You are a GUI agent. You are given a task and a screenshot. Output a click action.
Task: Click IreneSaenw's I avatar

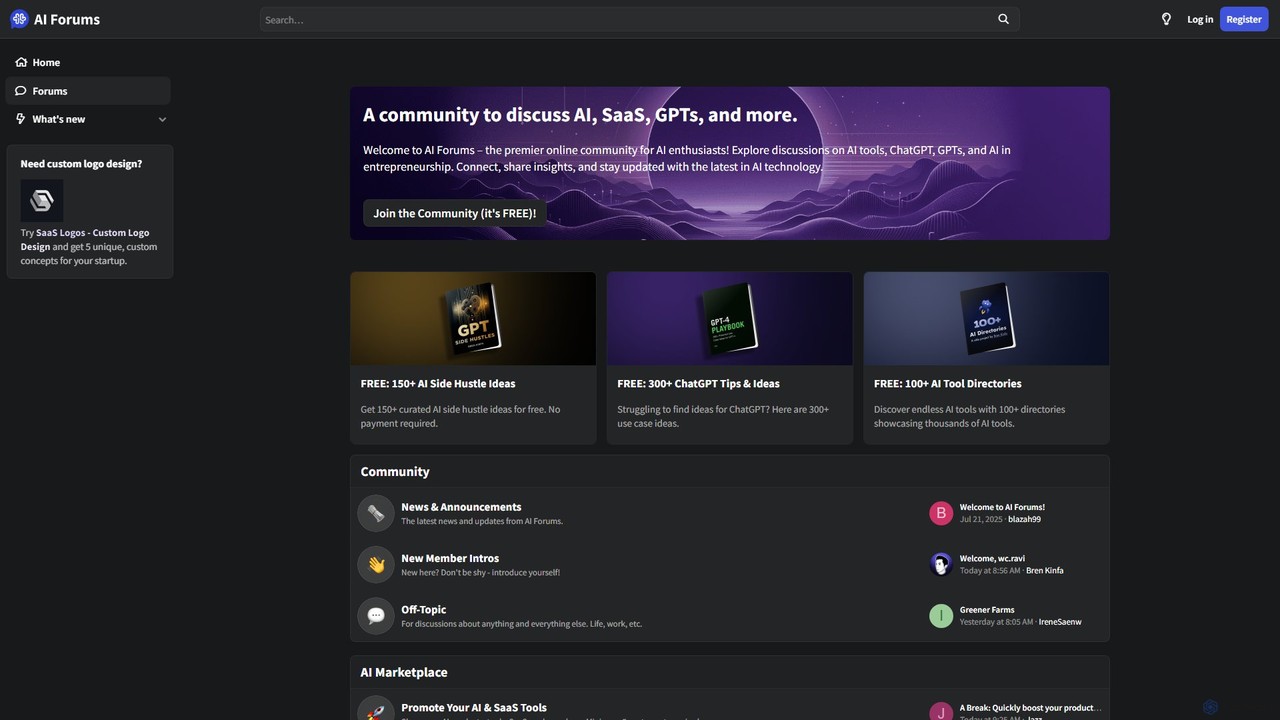[941, 615]
